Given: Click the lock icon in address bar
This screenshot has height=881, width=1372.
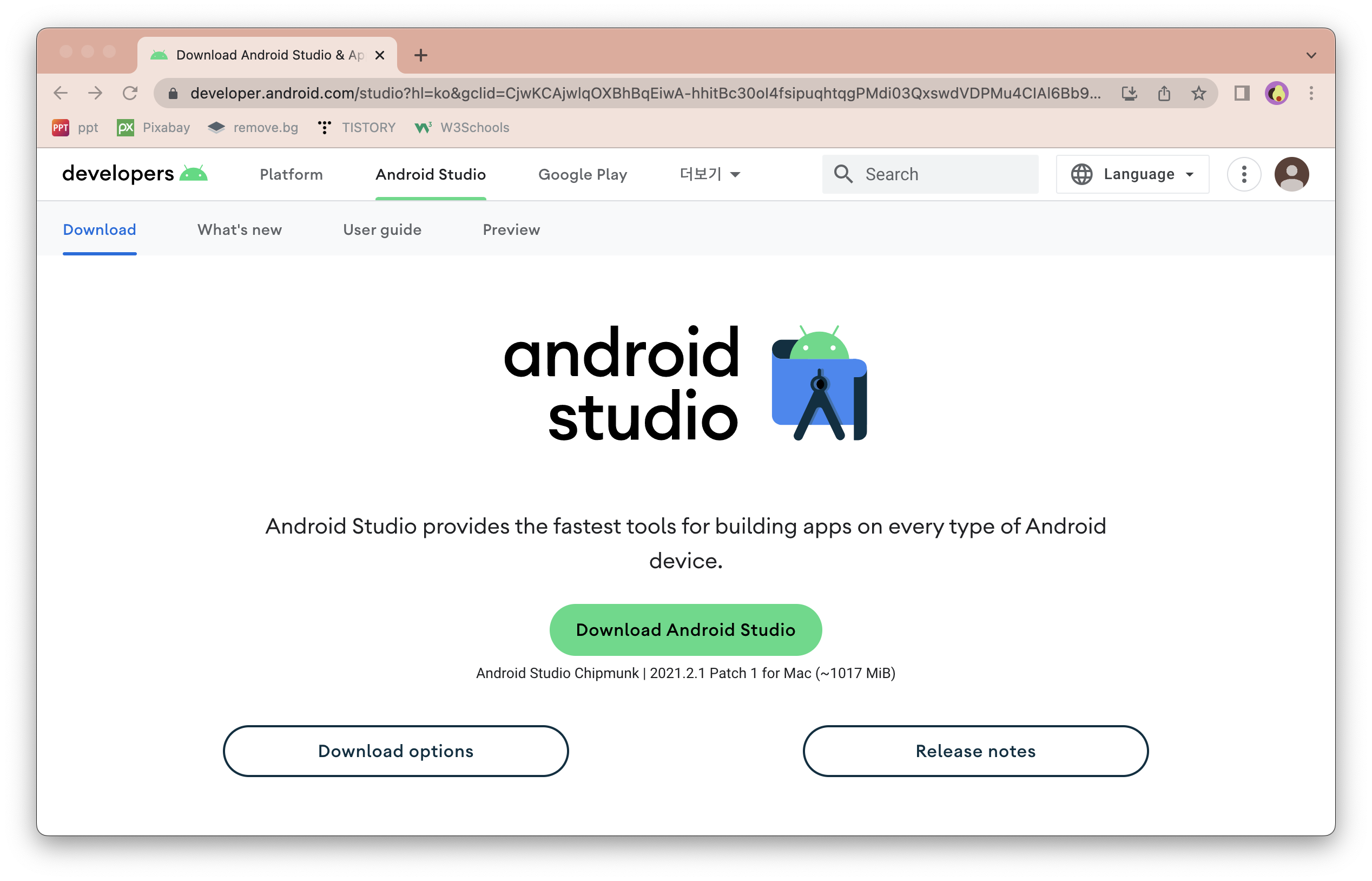Looking at the screenshot, I should [x=173, y=93].
